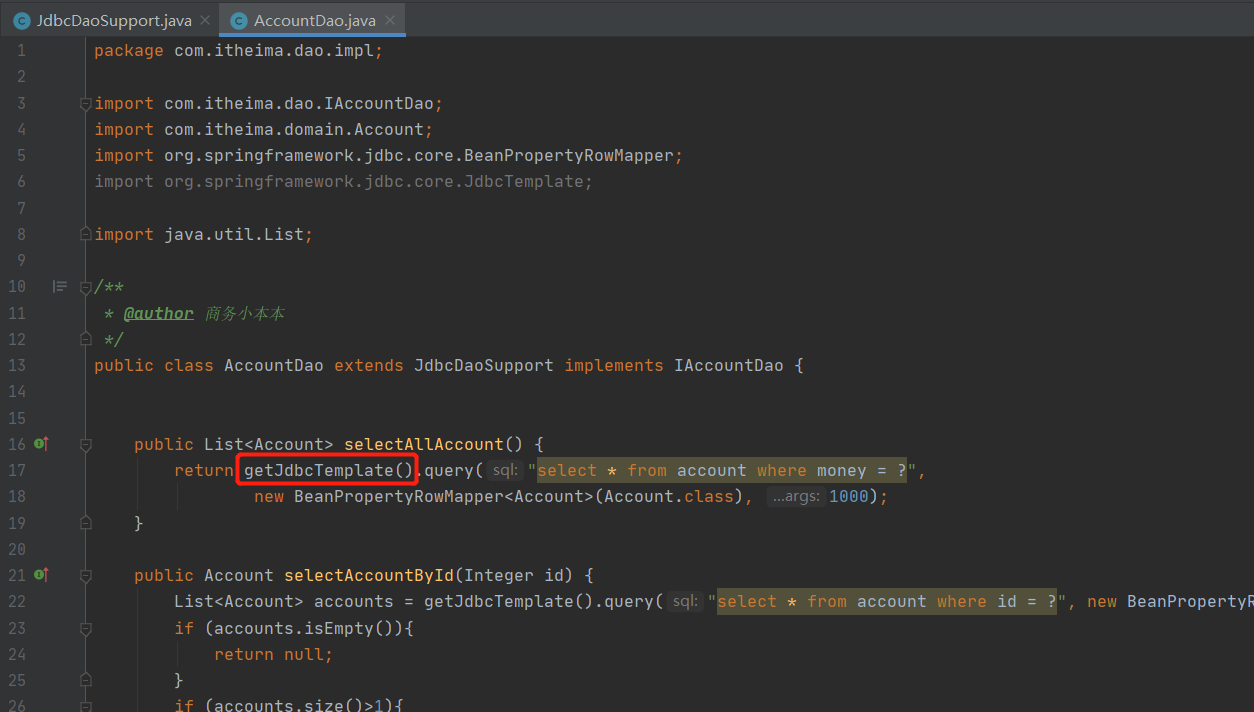Collapse the import block at line 3

(x=86, y=103)
